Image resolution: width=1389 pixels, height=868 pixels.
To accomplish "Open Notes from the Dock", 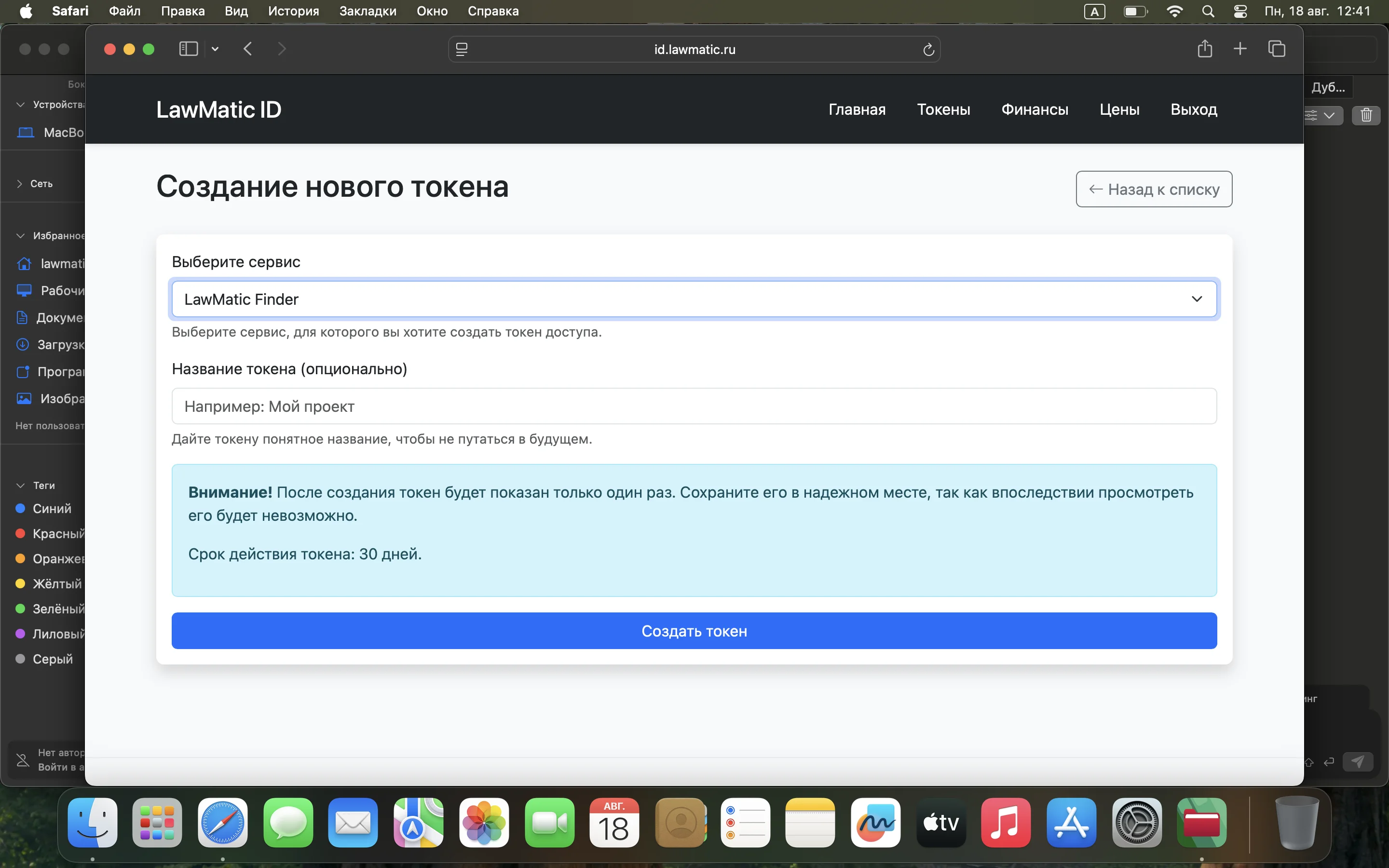I will pos(810,822).
